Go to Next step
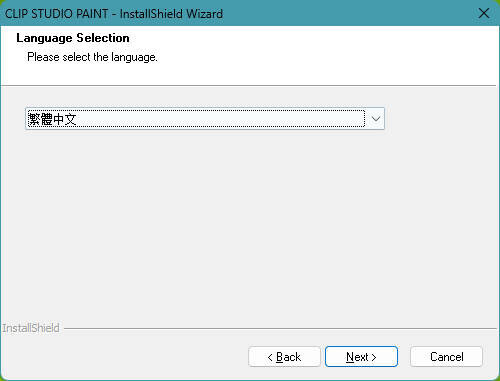 pos(361,357)
